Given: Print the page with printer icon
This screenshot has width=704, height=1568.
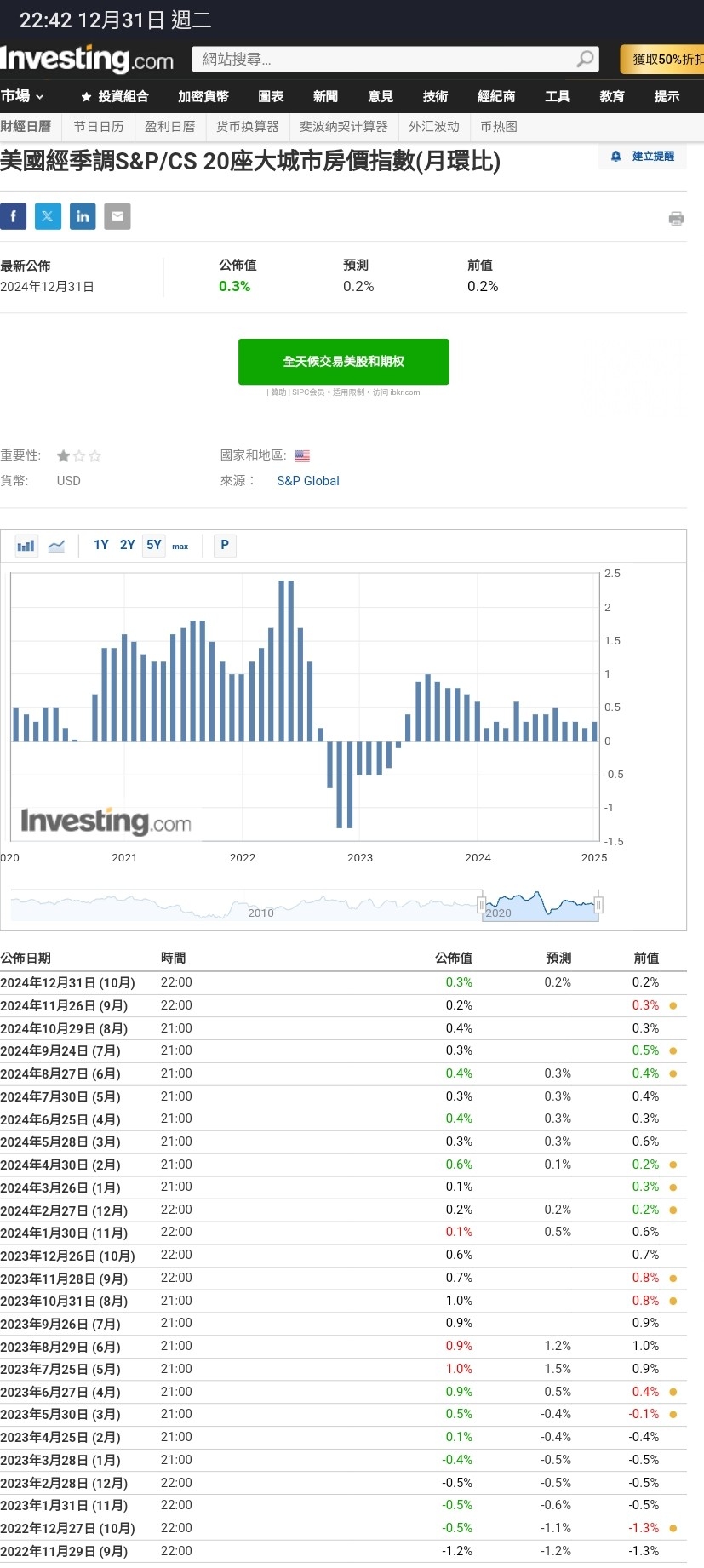Looking at the screenshot, I should (x=677, y=219).
